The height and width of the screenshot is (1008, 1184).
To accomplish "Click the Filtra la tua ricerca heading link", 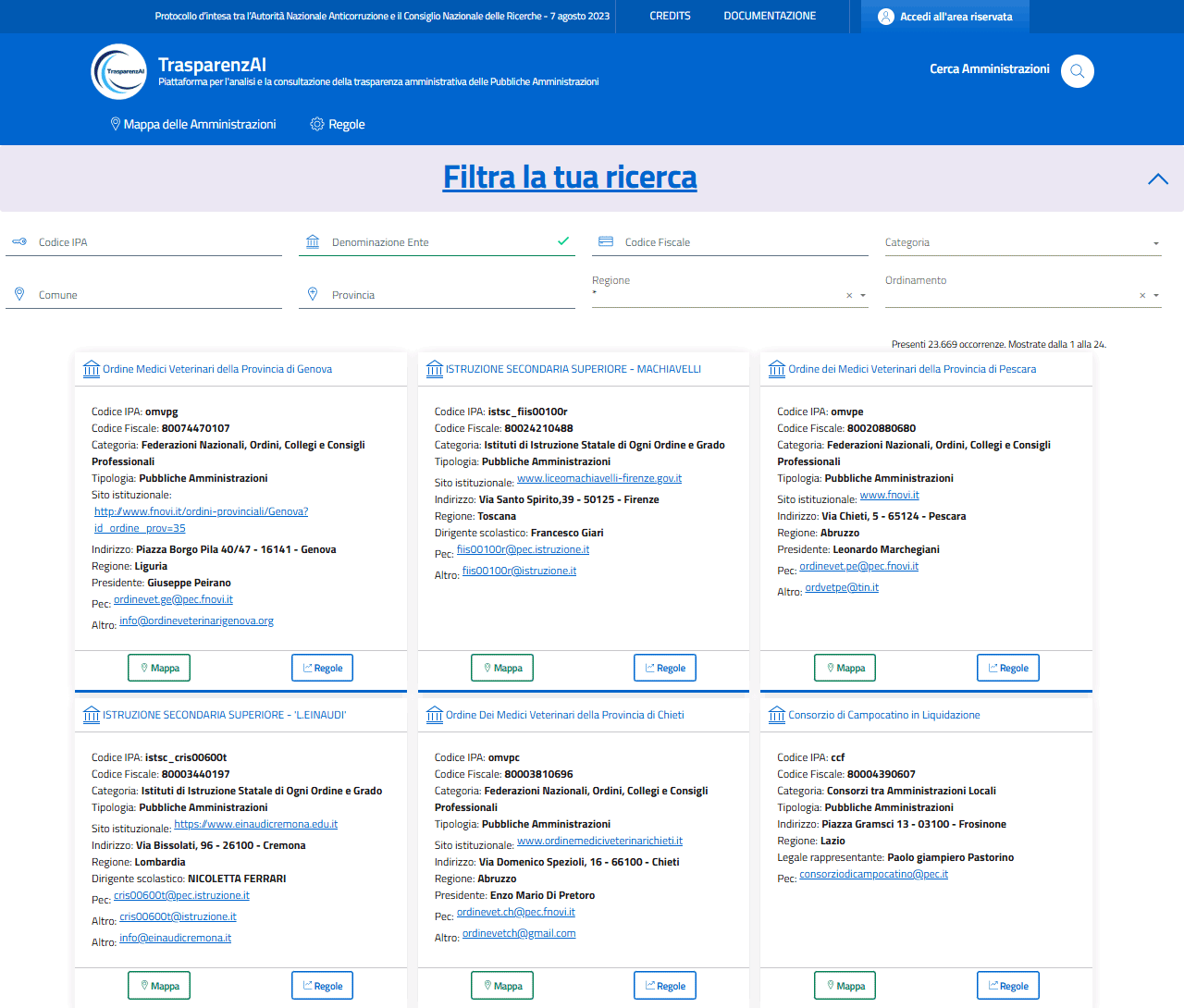I will click(x=570, y=177).
